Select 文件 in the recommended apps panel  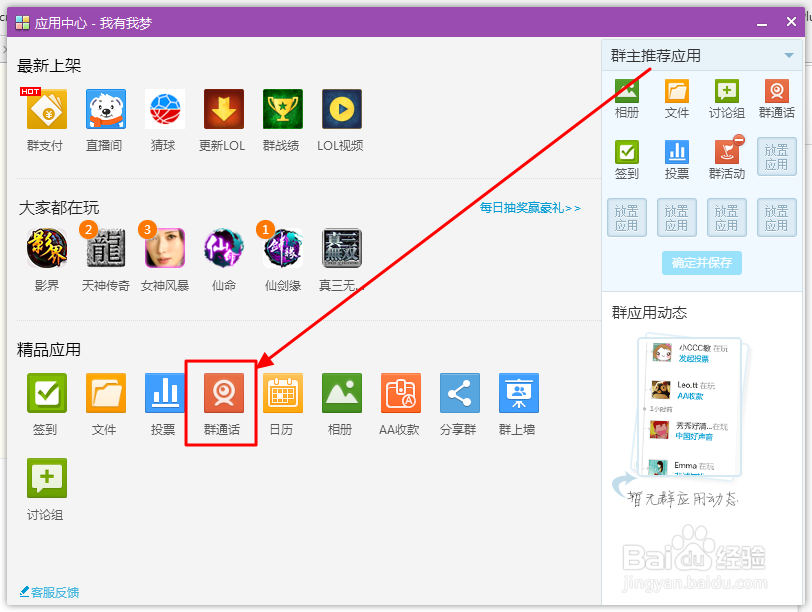(677, 91)
